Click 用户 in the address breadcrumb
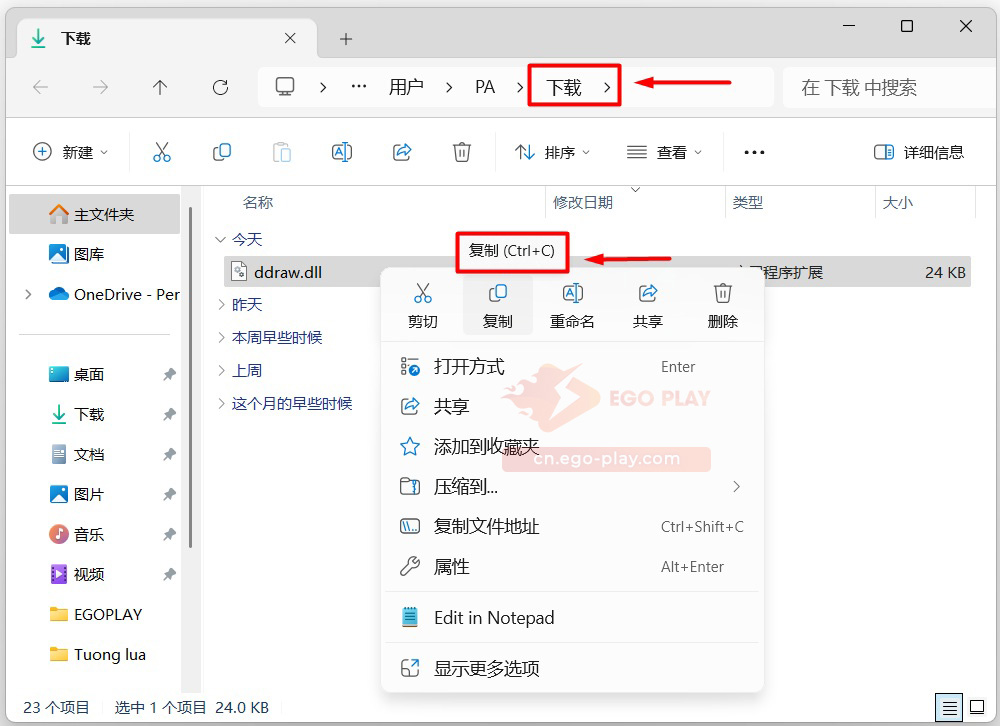Screen dimensions: 1000x726 coord(406,87)
